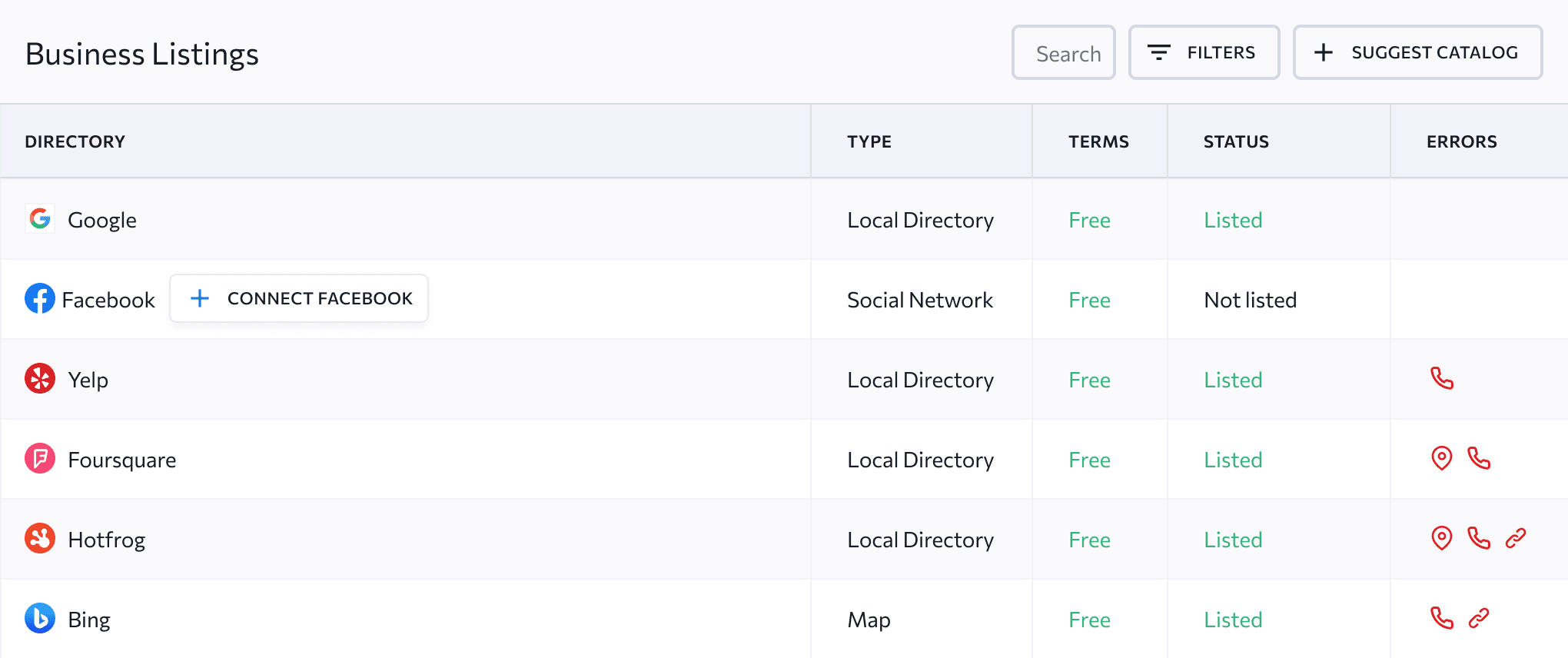This screenshot has height=658, width=1568.
Task: Click the 'Listed' status in Foursquare row
Action: point(1233,460)
